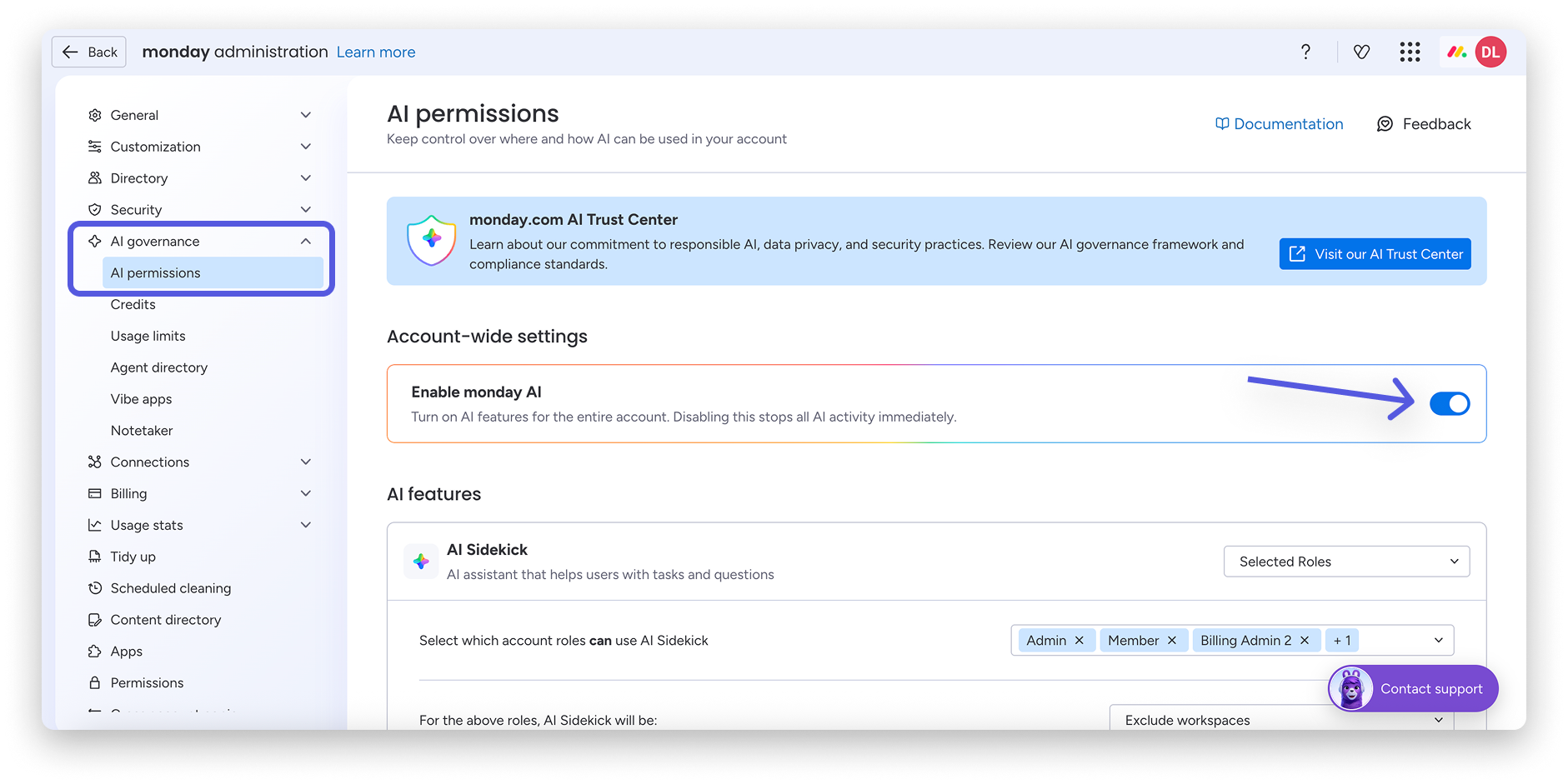1568x784 pixels.
Task: Expand the General section chevron
Action: [x=306, y=115]
